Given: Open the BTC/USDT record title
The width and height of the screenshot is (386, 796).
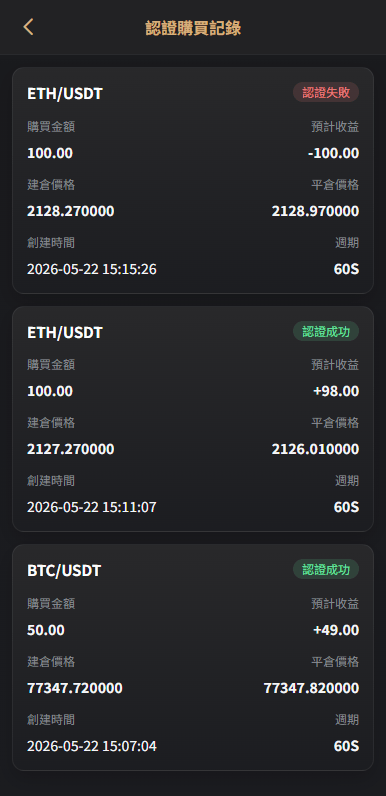Looking at the screenshot, I should (x=64, y=571).
